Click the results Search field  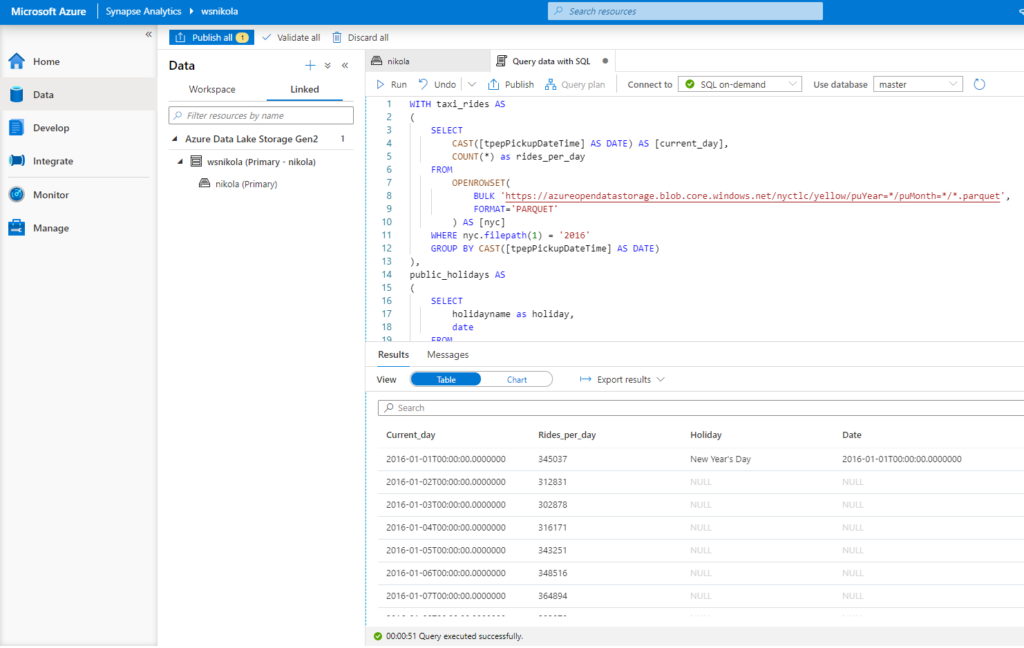tap(701, 408)
